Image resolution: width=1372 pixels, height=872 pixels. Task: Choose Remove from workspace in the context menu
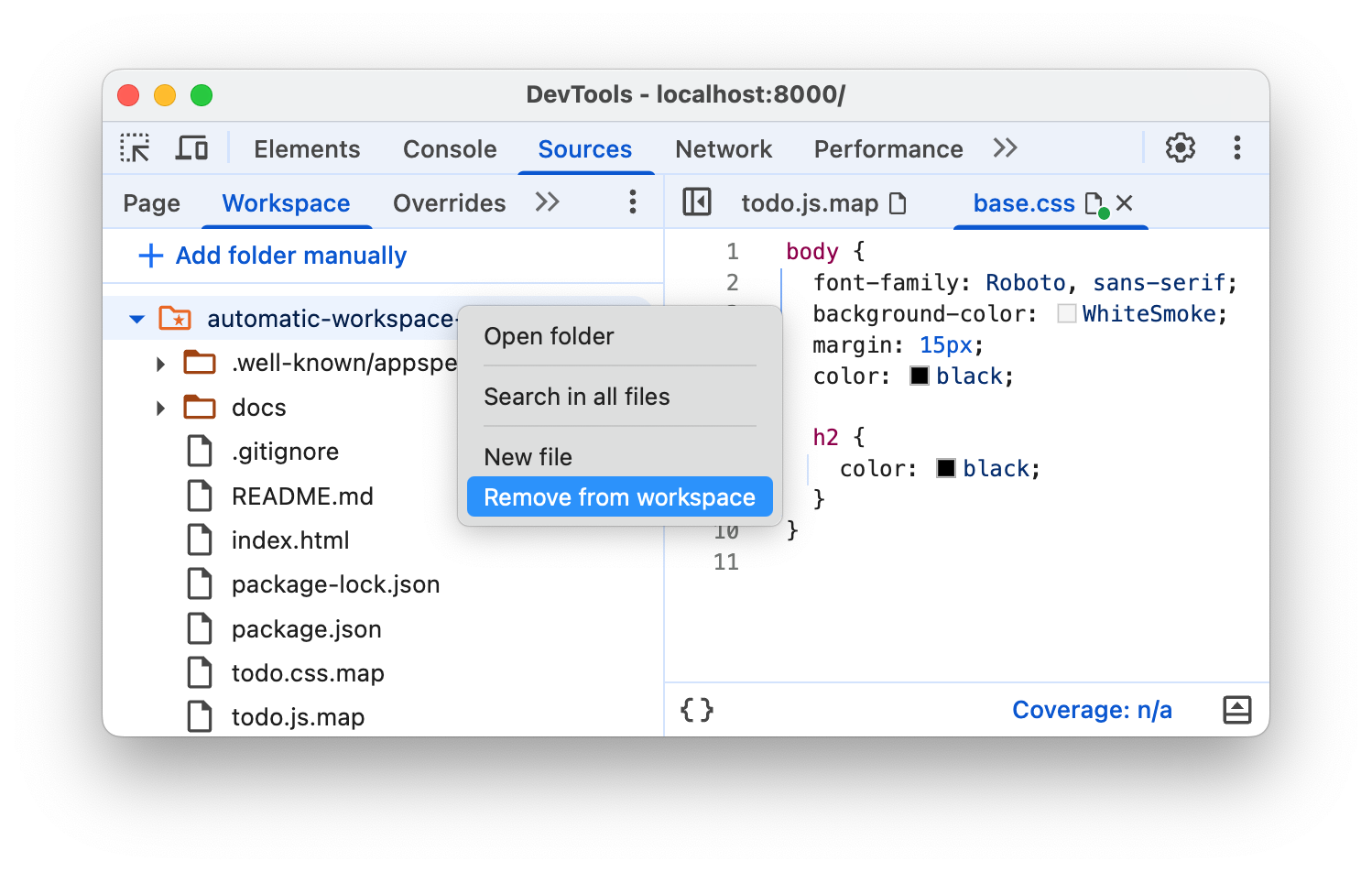[x=618, y=496]
